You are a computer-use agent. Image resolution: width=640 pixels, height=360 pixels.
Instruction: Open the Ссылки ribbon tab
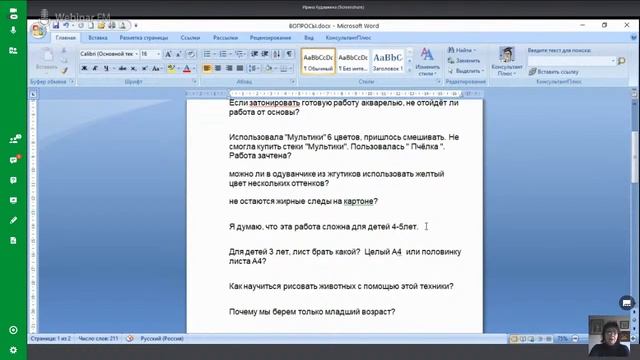[x=190, y=38]
